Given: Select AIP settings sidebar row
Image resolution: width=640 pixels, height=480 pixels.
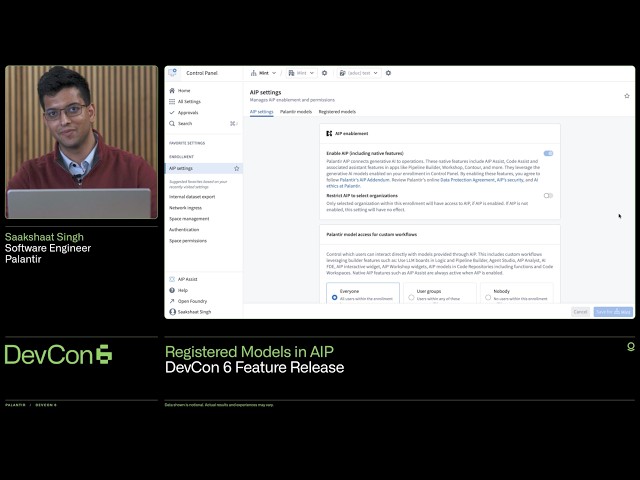Looking at the screenshot, I should [x=204, y=168].
